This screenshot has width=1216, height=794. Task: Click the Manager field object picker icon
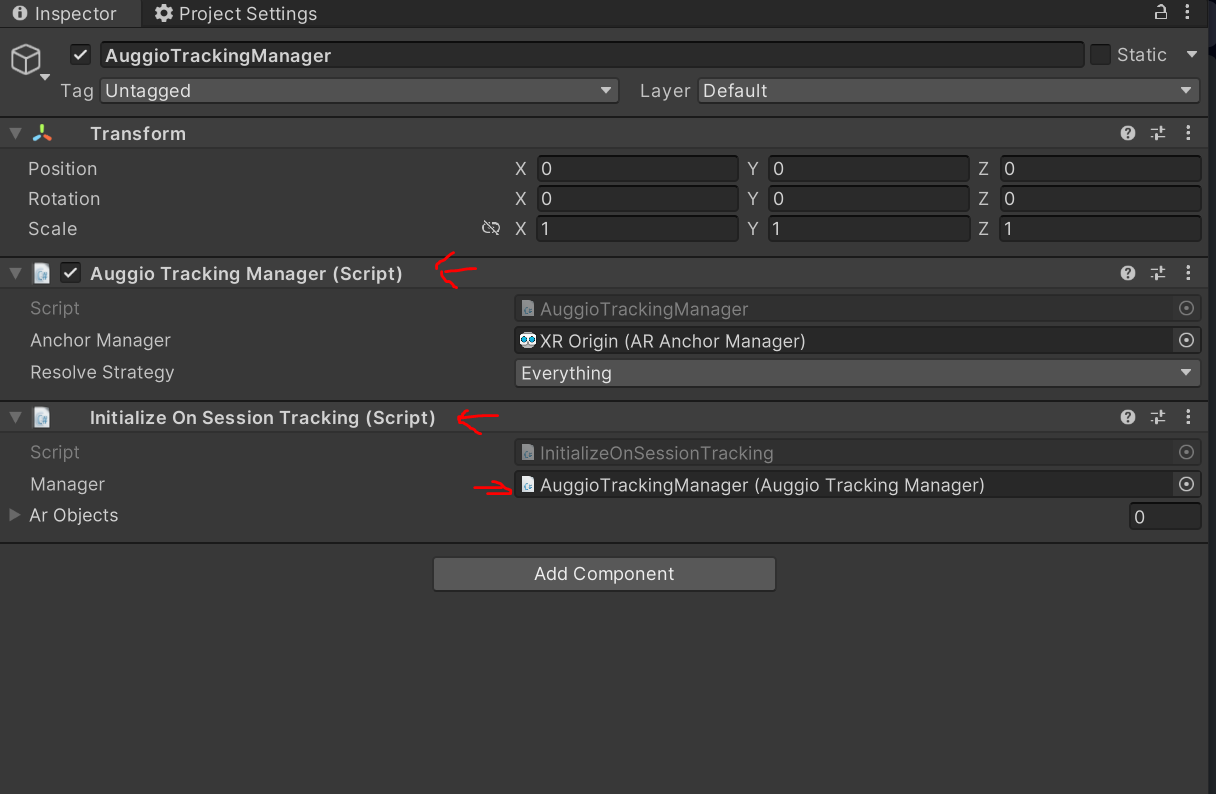click(1186, 485)
